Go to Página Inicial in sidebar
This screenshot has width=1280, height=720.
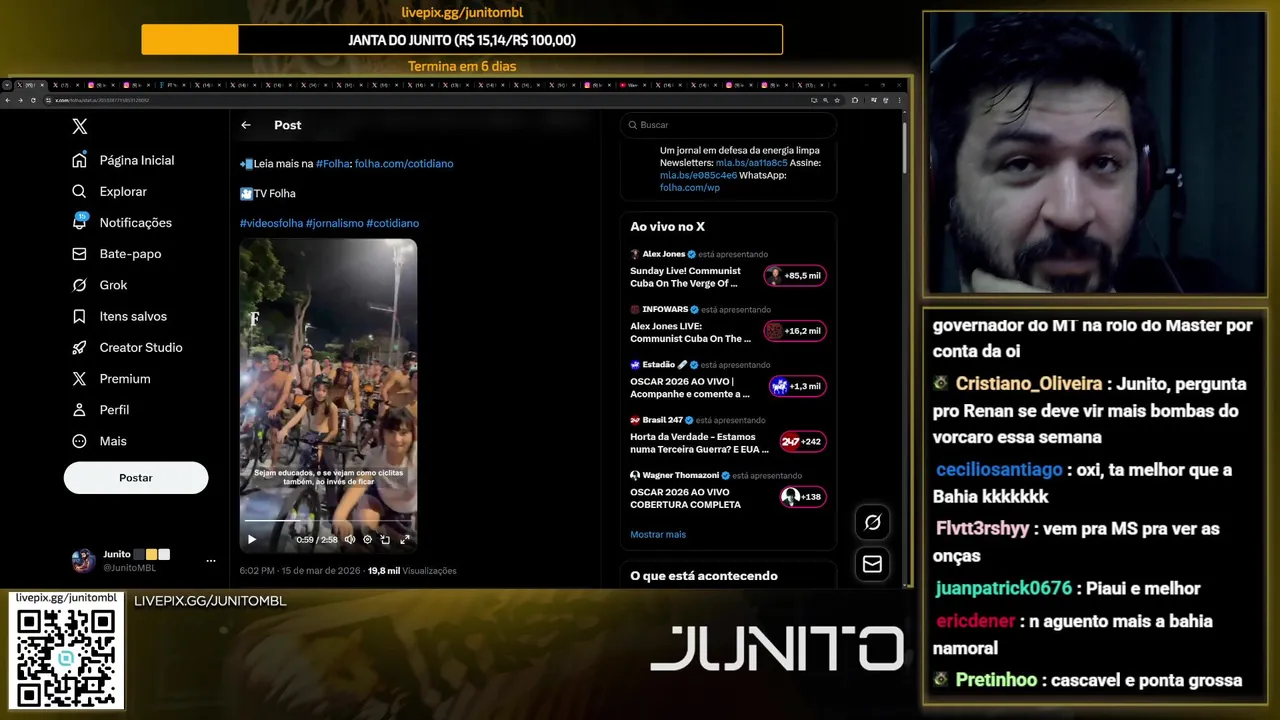[x=124, y=160]
